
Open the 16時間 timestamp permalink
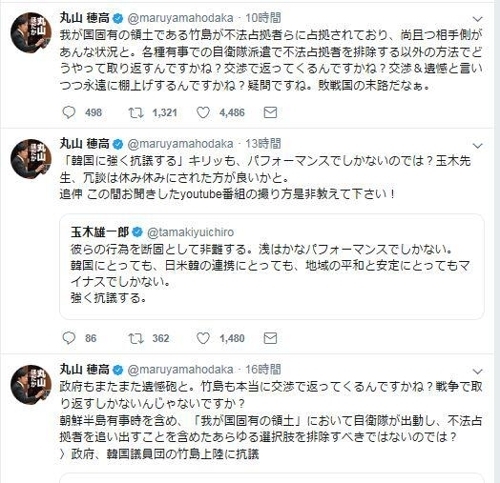263,369
